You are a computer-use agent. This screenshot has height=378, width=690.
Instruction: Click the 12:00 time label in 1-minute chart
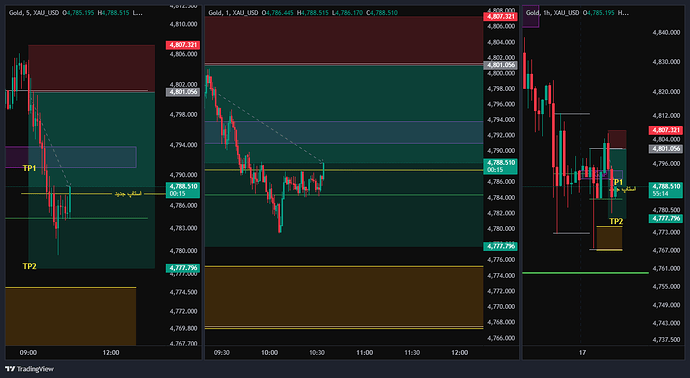pos(460,352)
